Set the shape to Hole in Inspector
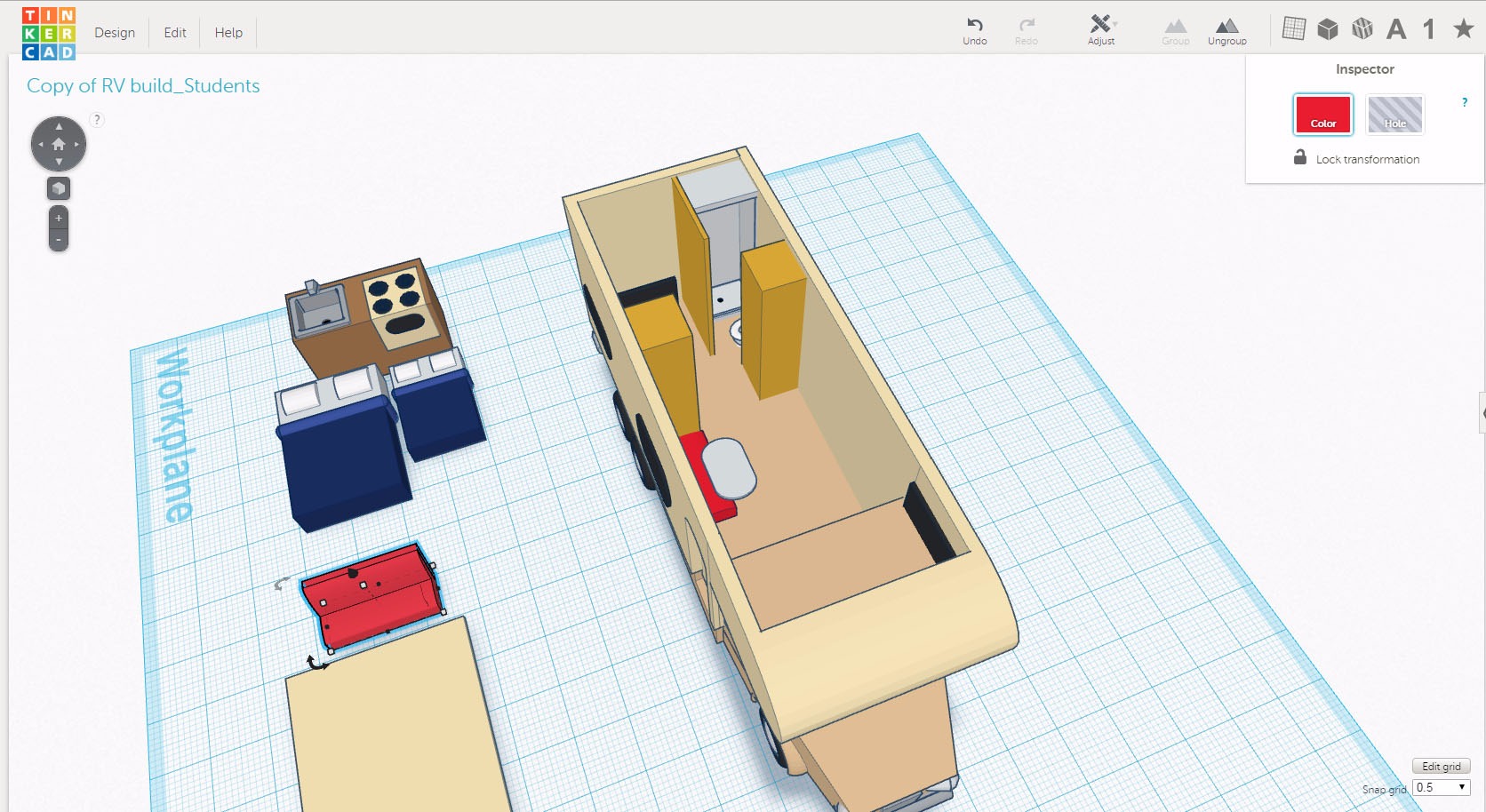This screenshot has width=1486, height=812. click(x=1394, y=115)
